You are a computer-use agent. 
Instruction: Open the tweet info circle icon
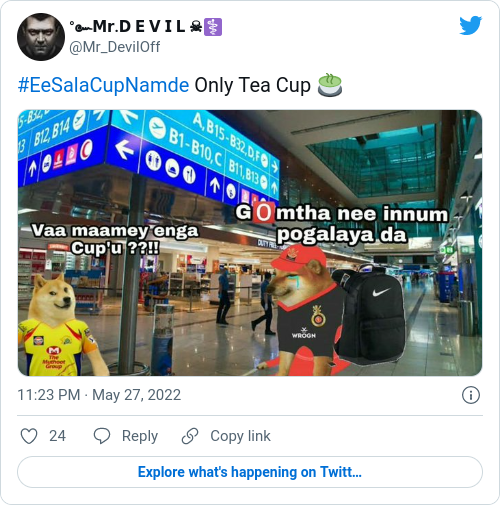471,395
